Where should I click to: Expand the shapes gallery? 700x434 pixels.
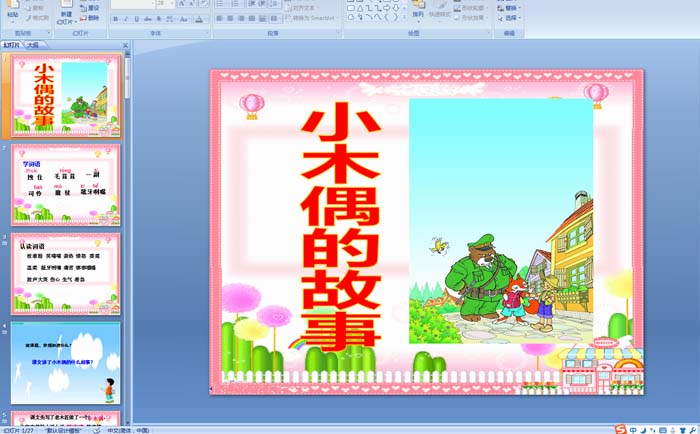pyautogui.click(x=404, y=17)
